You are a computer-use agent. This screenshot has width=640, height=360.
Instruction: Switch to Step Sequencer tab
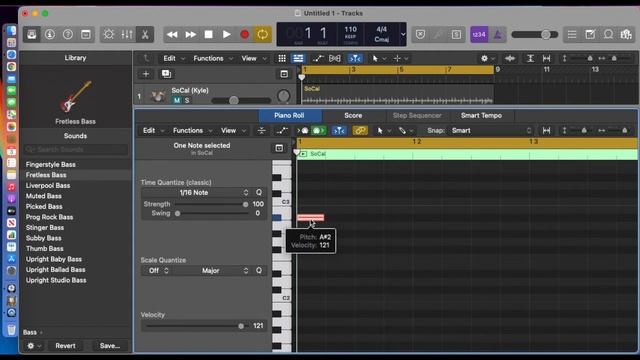[417, 116]
